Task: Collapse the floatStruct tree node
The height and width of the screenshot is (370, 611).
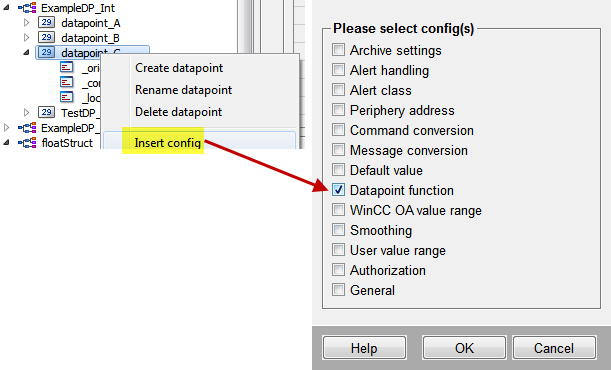Action: (6, 143)
